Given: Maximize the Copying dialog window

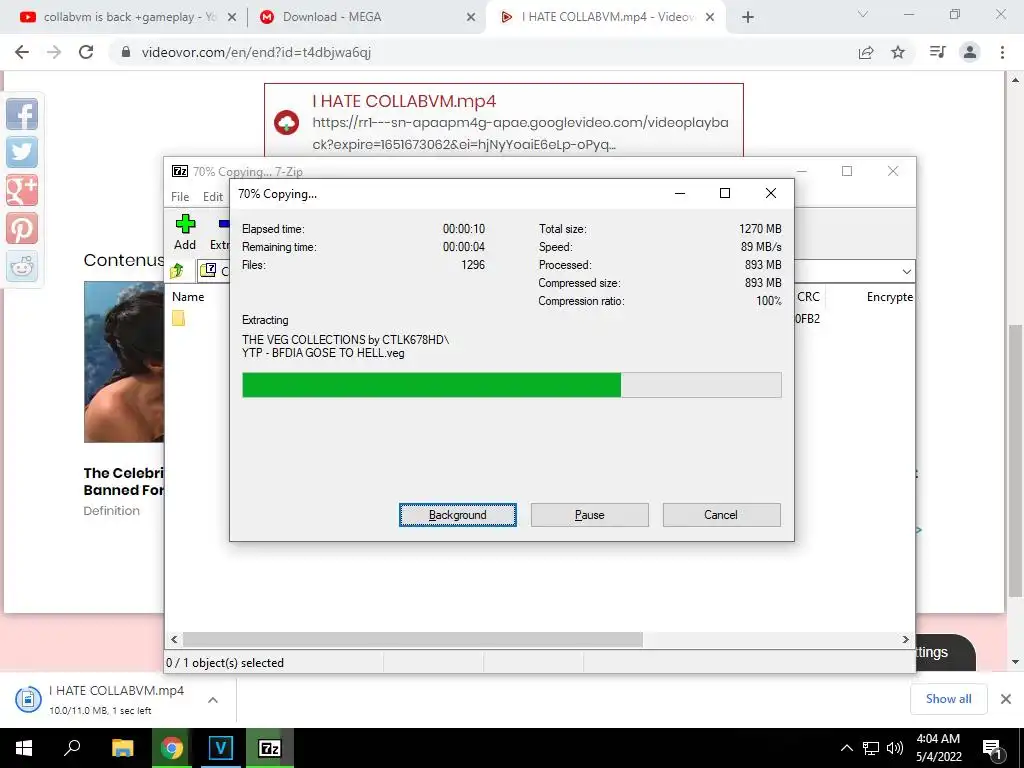Looking at the screenshot, I should 724,193.
